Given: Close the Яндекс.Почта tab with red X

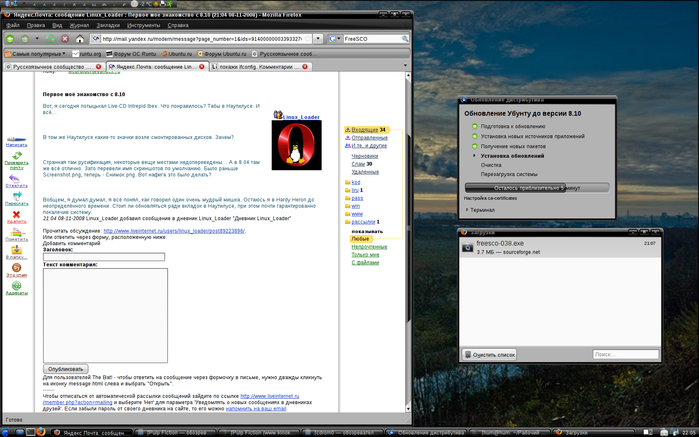Looking at the screenshot, I should 201,67.
